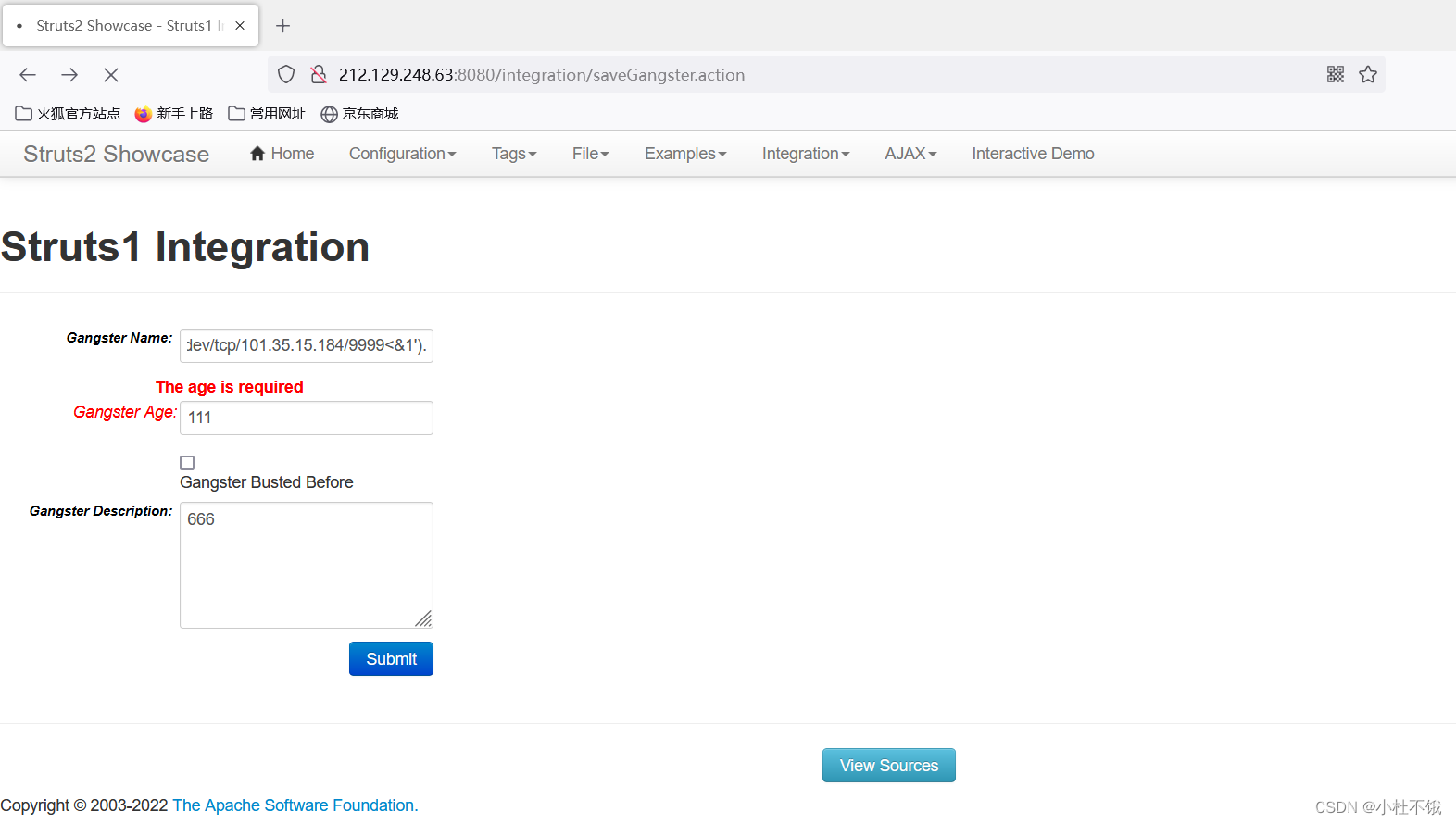Focus the Gangster Age field

coord(307,418)
